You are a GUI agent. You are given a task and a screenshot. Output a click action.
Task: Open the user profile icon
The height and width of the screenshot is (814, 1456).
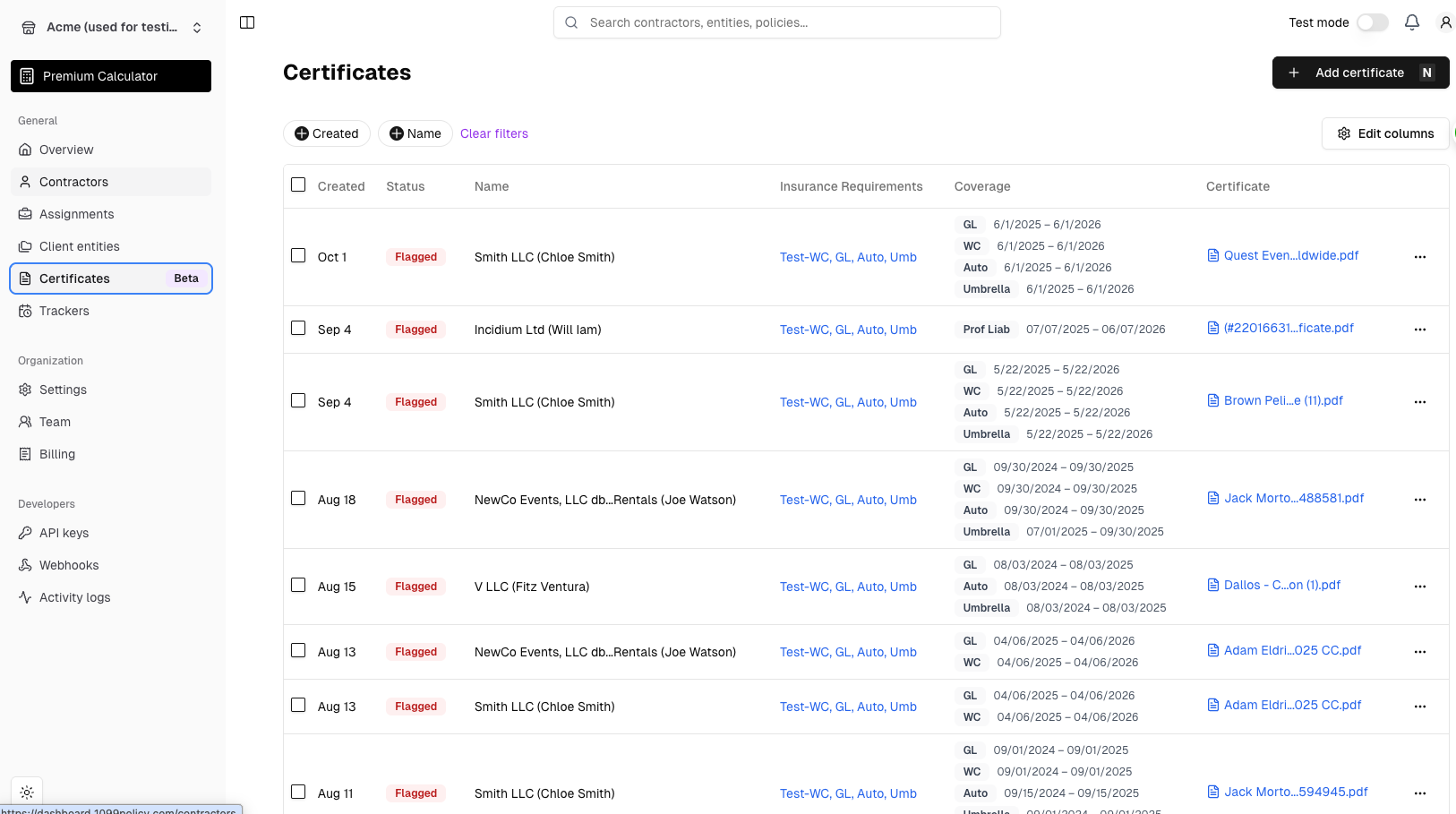1444,22
